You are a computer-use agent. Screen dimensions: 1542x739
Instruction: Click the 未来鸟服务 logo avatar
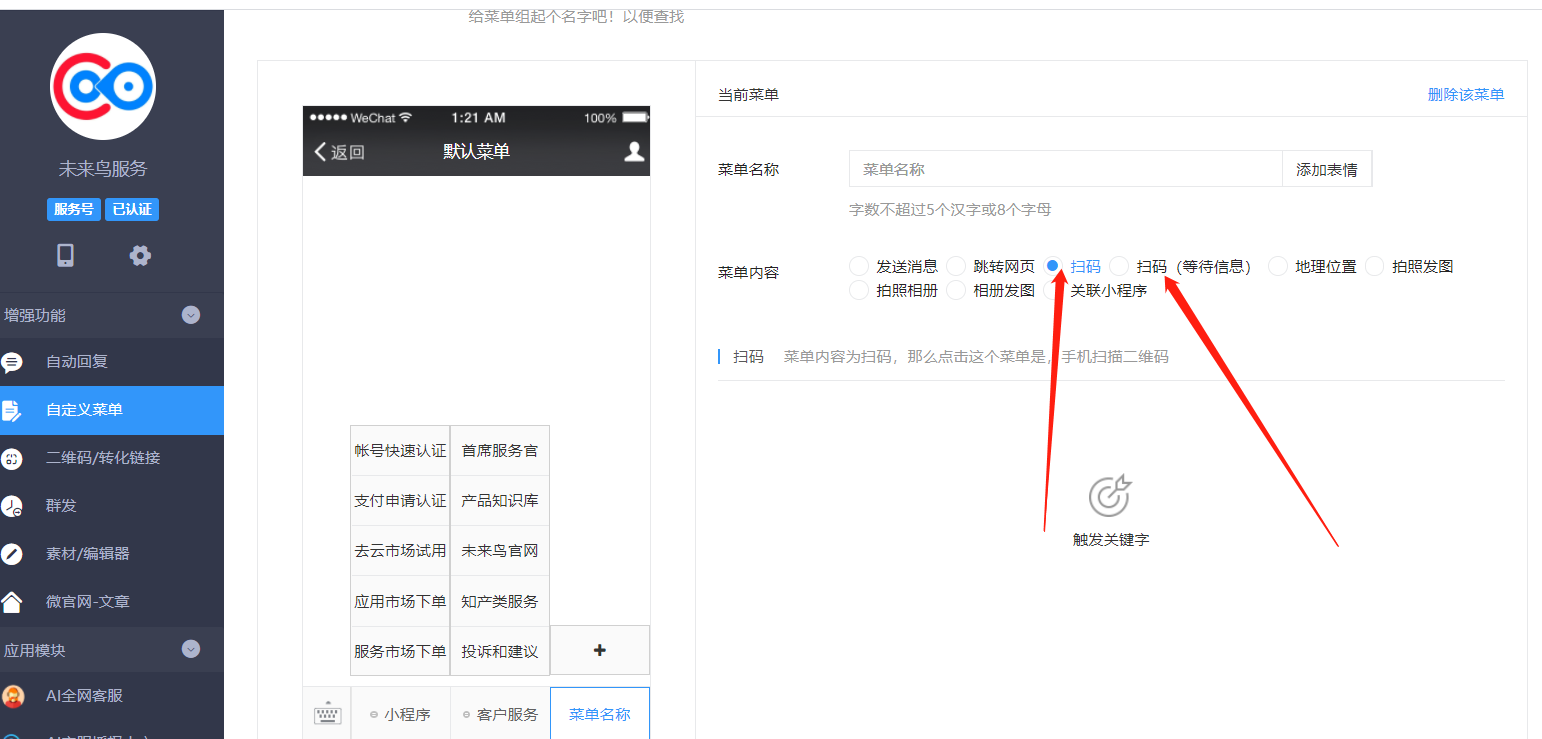click(x=103, y=87)
